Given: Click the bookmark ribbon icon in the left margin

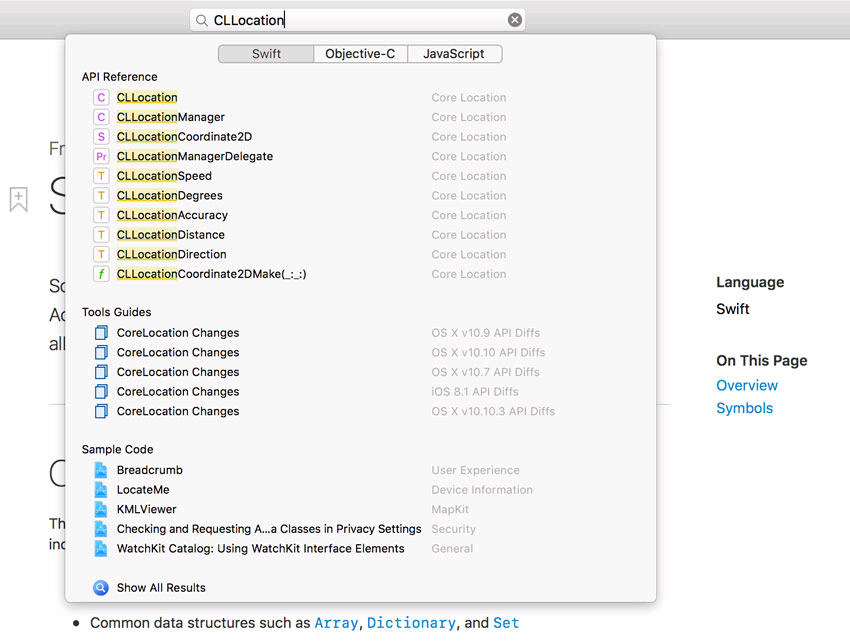Looking at the screenshot, I should [18, 199].
